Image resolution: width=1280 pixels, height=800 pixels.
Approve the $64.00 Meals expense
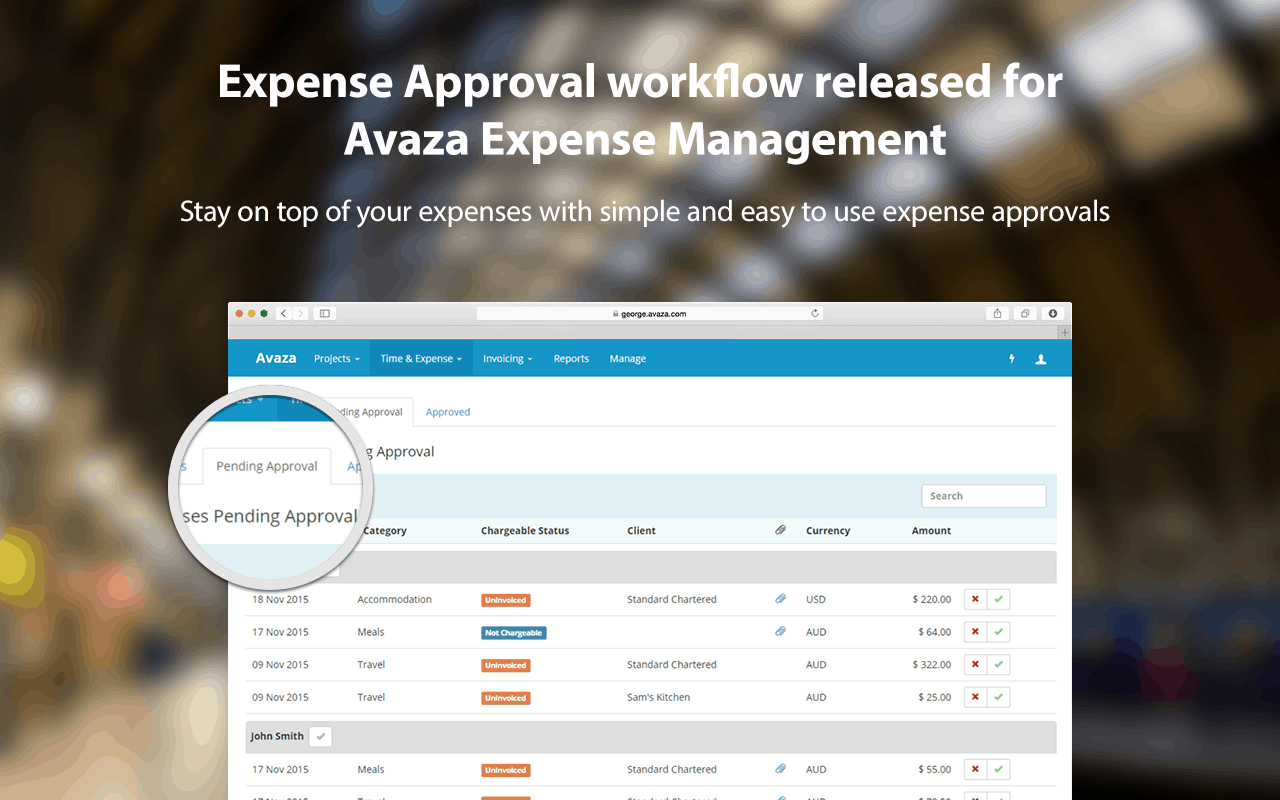tap(998, 632)
